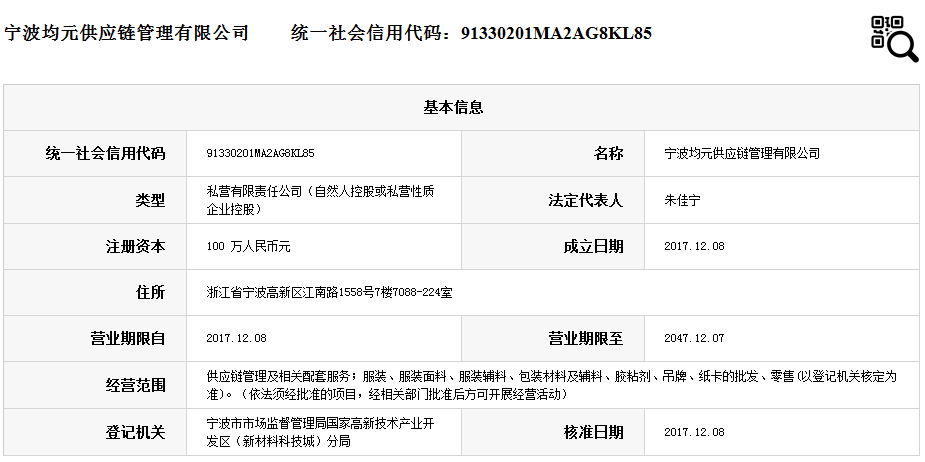Select approval date 2017.12.08 beside 核准日期
Viewport: 925px width, 462px height.
pyautogui.click(x=694, y=432)
